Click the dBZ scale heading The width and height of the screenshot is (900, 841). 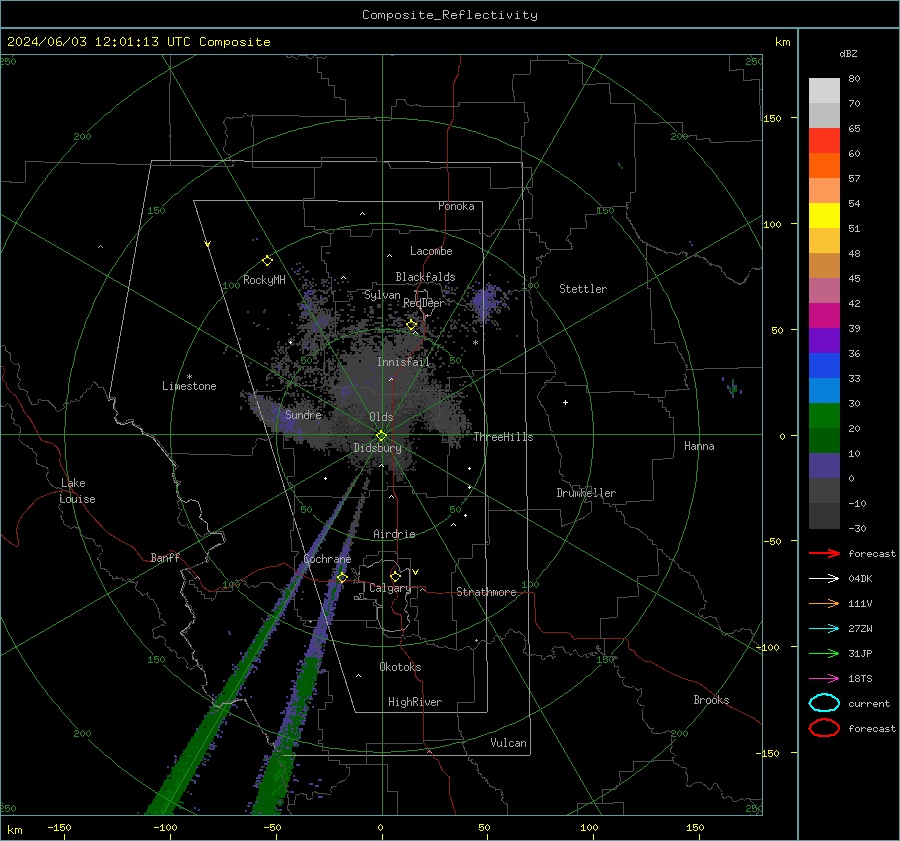(848, 53)
